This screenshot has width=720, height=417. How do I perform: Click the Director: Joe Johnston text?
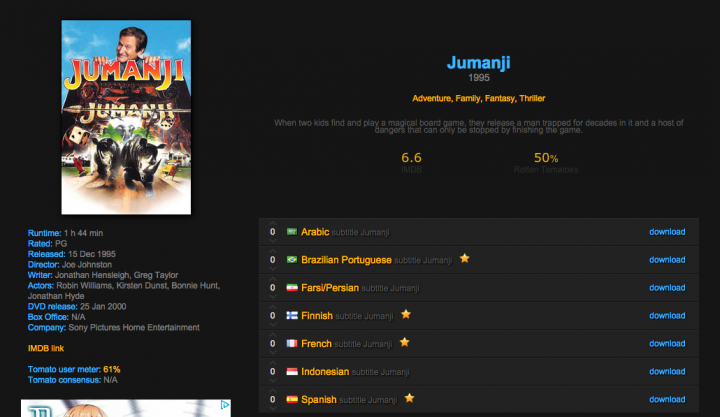coord(70,265)
